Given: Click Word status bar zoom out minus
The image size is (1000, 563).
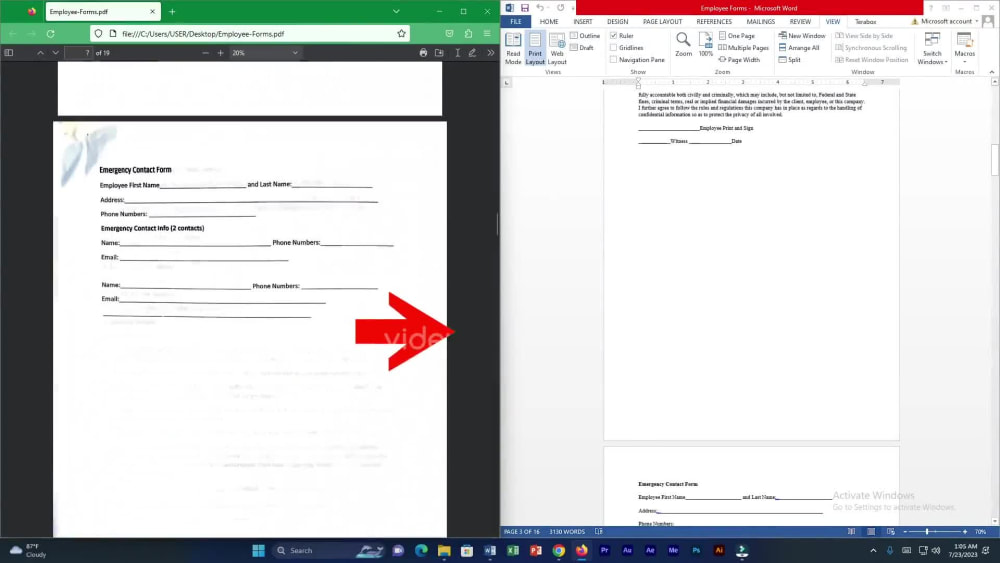Looking at the screenshot, I should (x=905, y=532).
